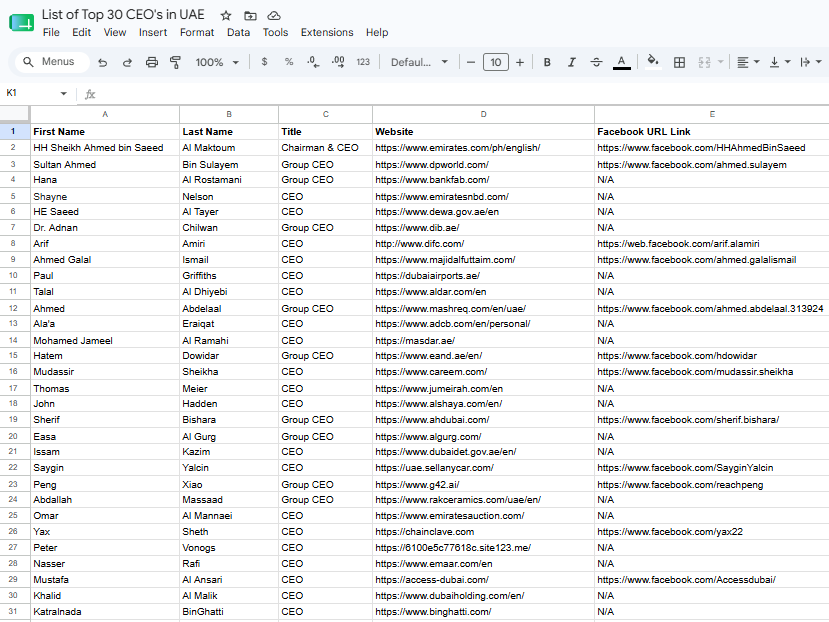Open the Extensions menu
The width and height of the screenshot is (829, 622).
click(327, 32)
